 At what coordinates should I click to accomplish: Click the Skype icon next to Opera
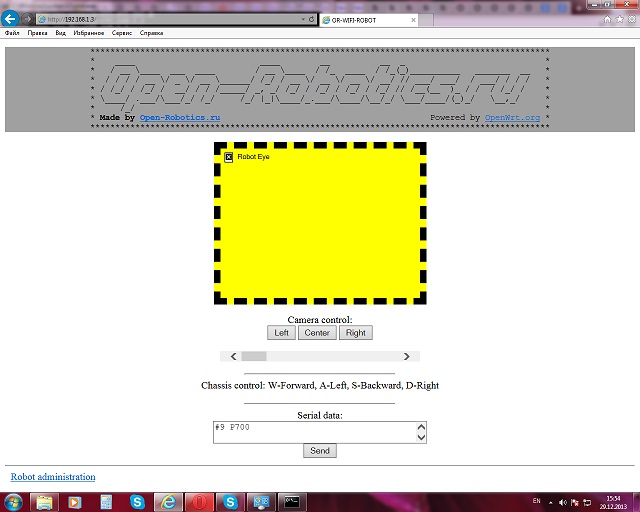[230, 502]
